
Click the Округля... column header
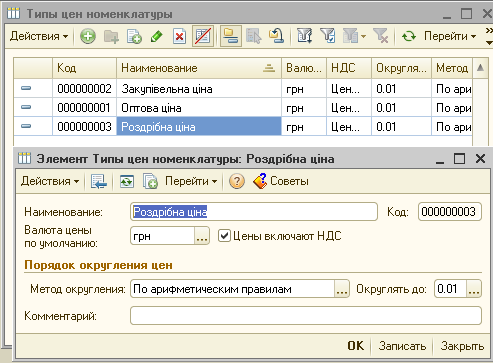pos(402,68)
